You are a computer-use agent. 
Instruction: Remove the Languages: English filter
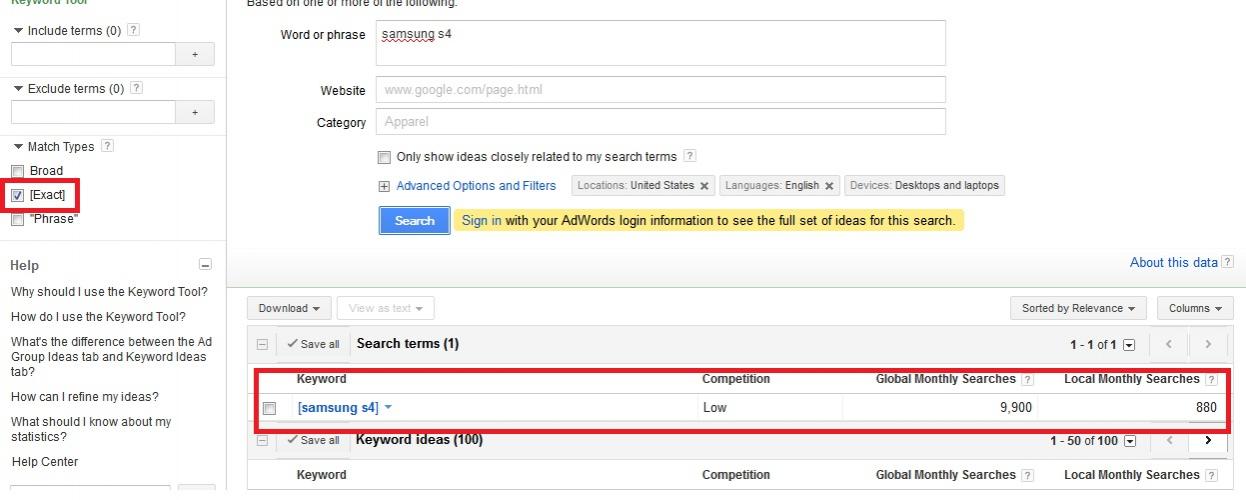[829, 186]
